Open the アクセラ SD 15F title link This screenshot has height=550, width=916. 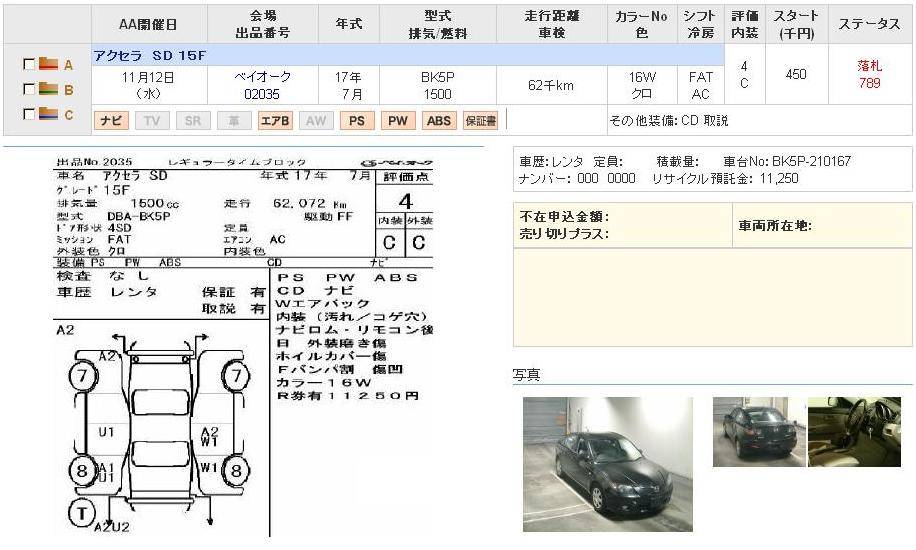150,56
